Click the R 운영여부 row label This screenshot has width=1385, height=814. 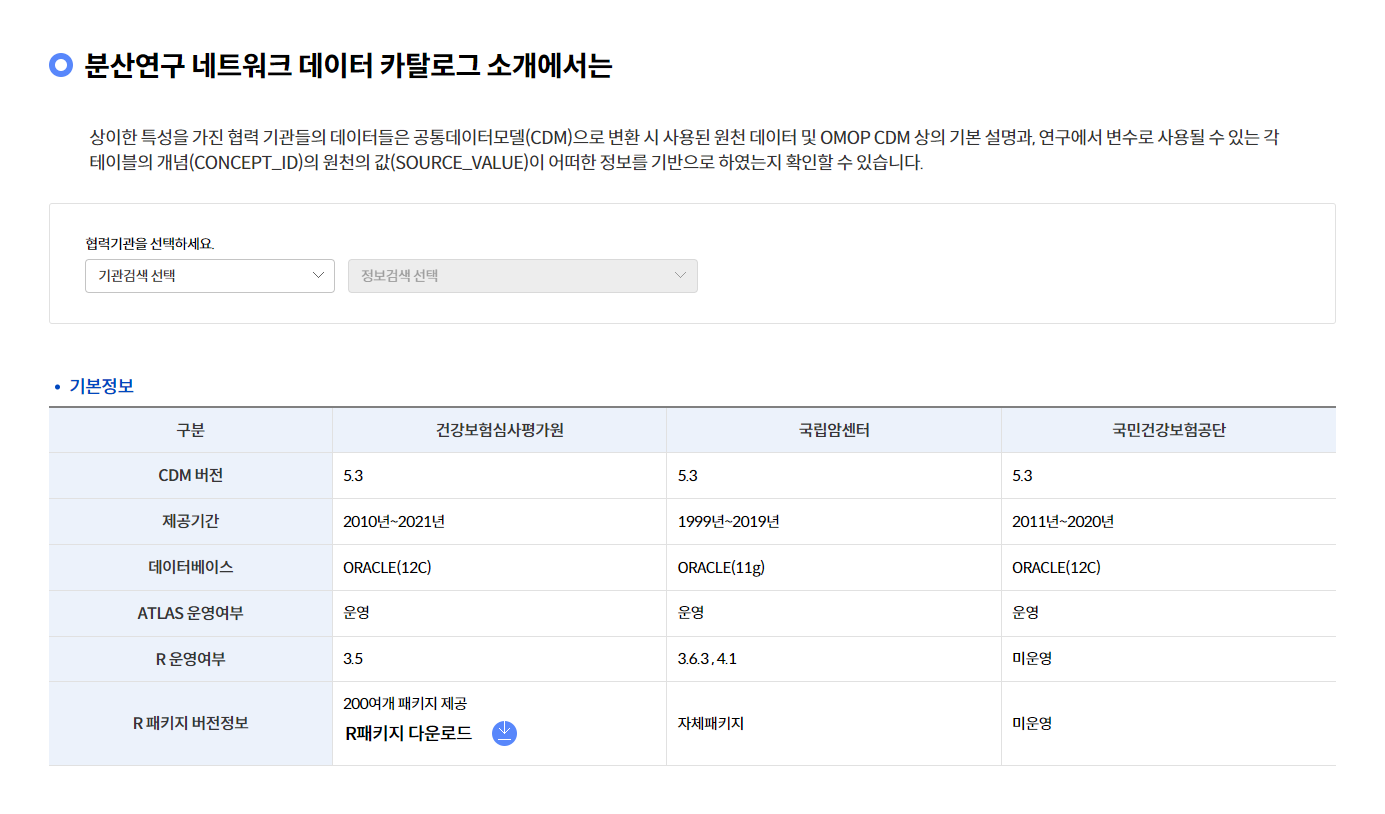click(x=190, y=659)
